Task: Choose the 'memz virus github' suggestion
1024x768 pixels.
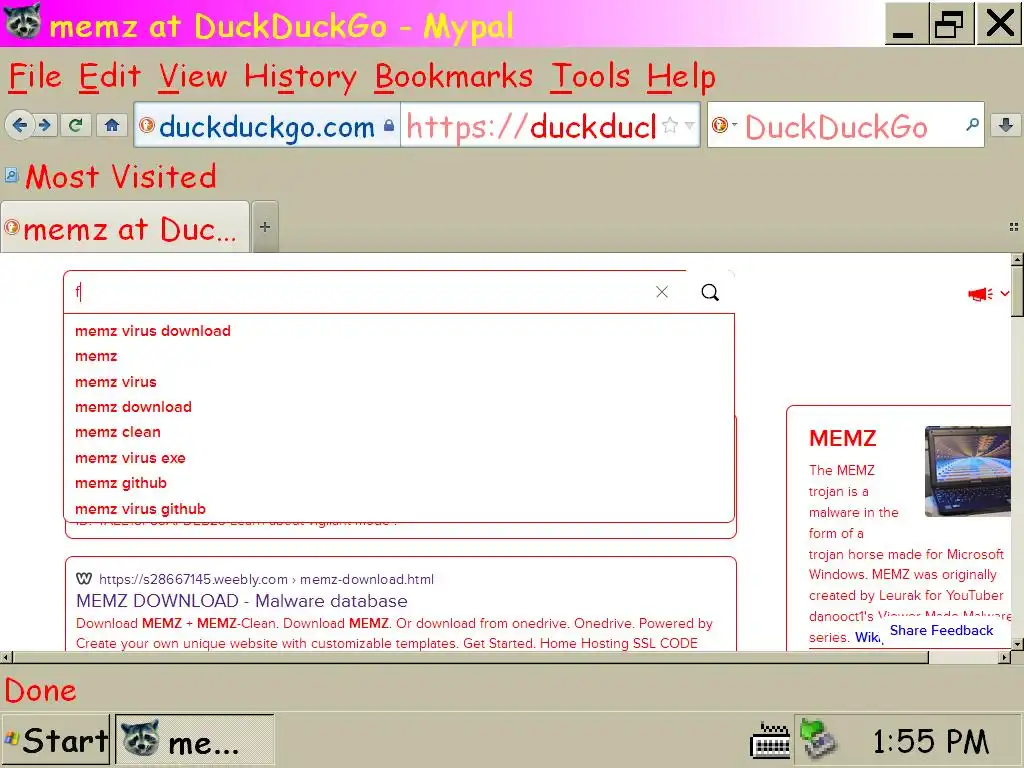Action: [399, 509]
